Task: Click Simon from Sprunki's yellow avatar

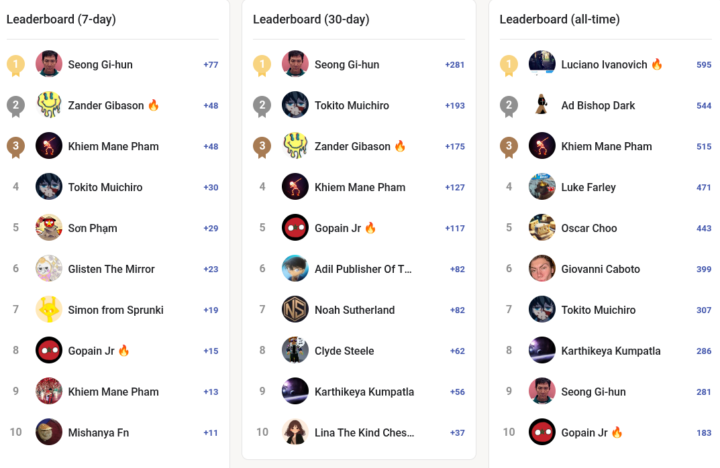Action: click(49, 310)
